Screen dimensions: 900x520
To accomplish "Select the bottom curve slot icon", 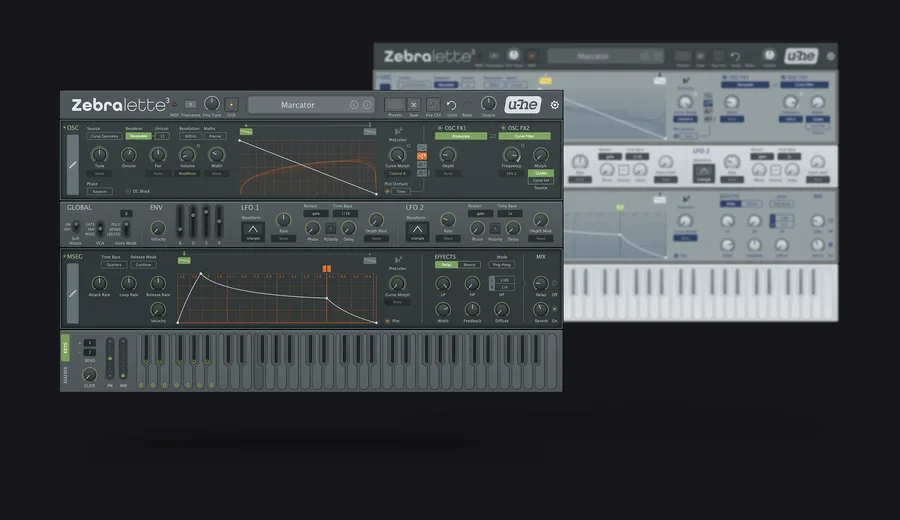I will pos(422,173).
